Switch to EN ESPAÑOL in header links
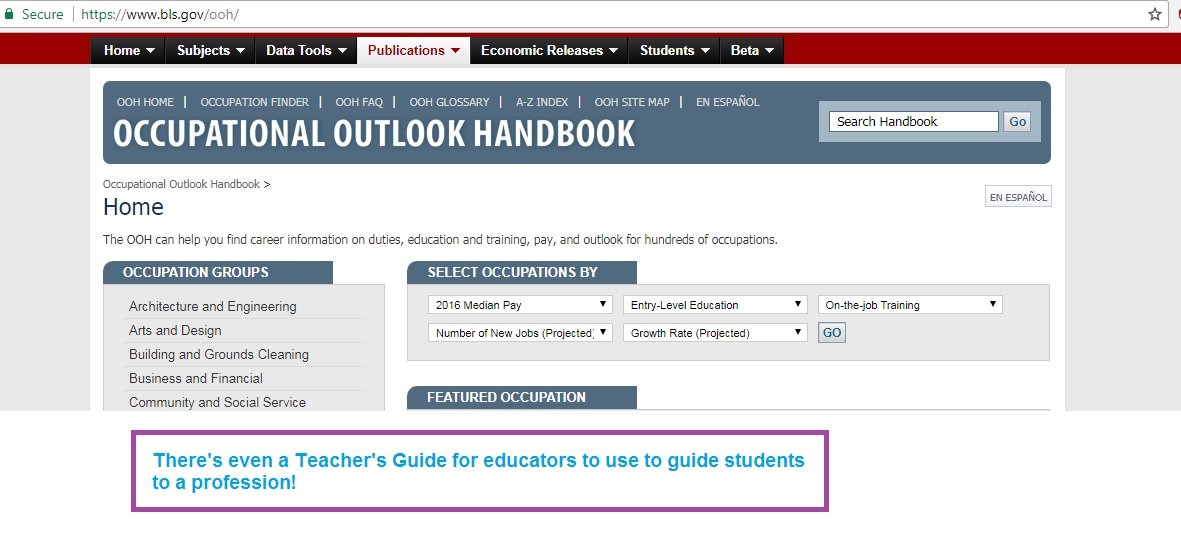Screen dimensions: 1181x547 (x=728, y=102)
